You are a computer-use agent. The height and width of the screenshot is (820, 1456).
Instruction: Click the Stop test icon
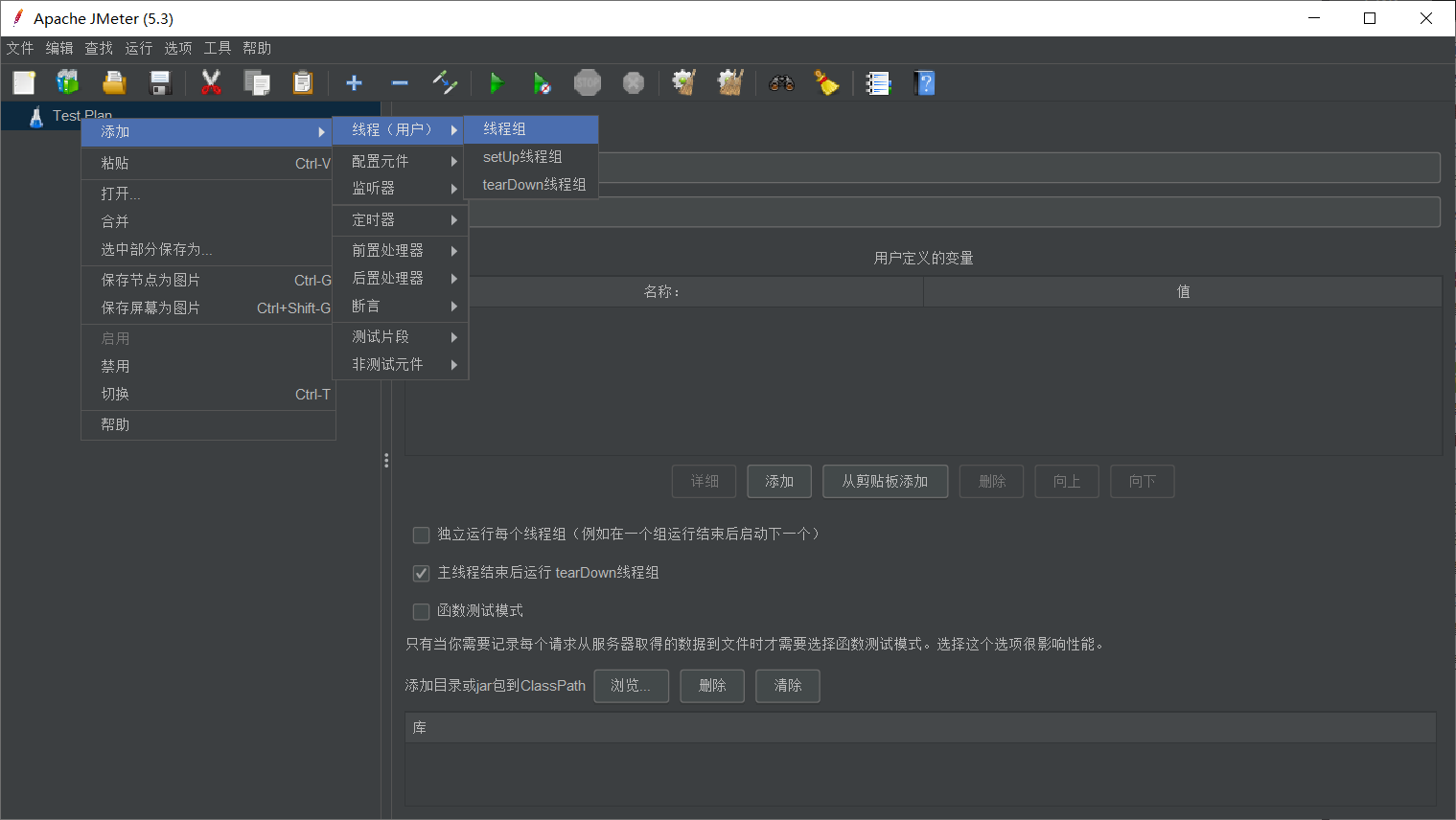(588, 82)
